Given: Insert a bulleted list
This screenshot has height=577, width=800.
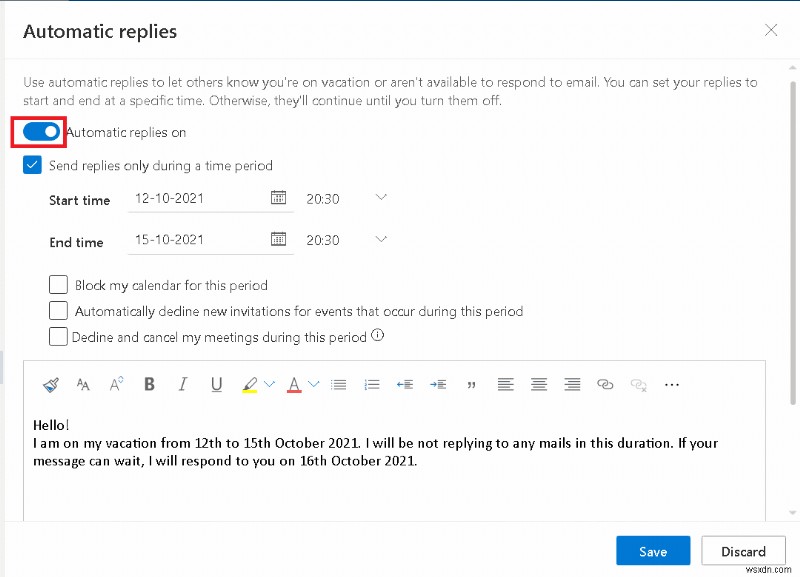Looking at the screenshot, I should coord(338,384).
